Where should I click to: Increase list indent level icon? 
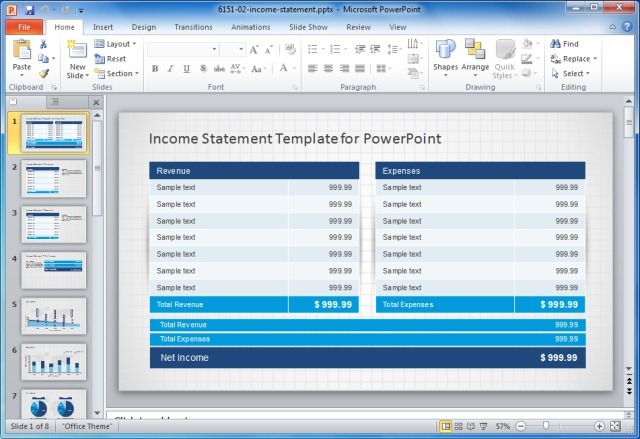(375, 49)
